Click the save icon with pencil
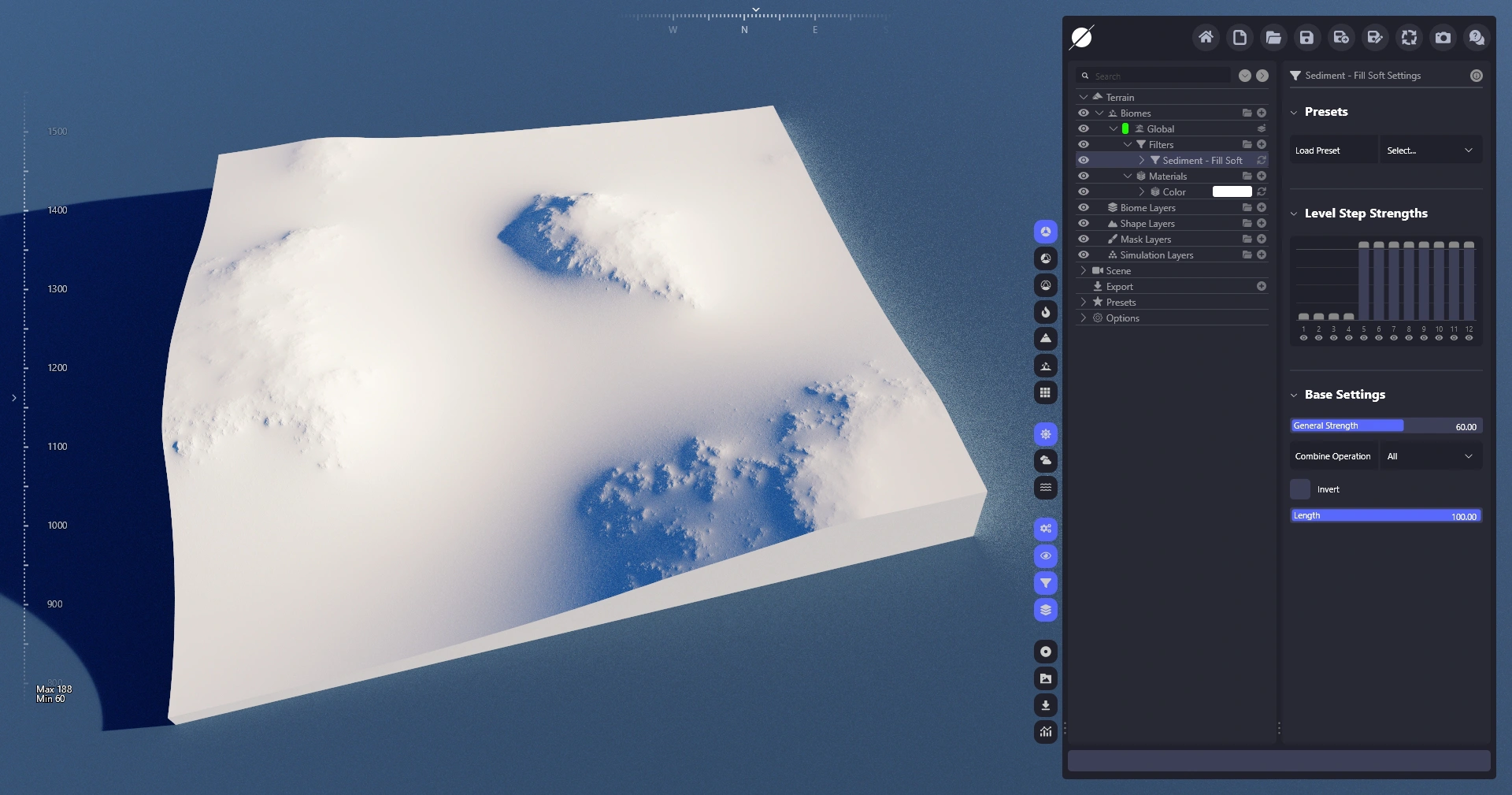Viewport: 1512px width, 795px height. (1375, 37)
